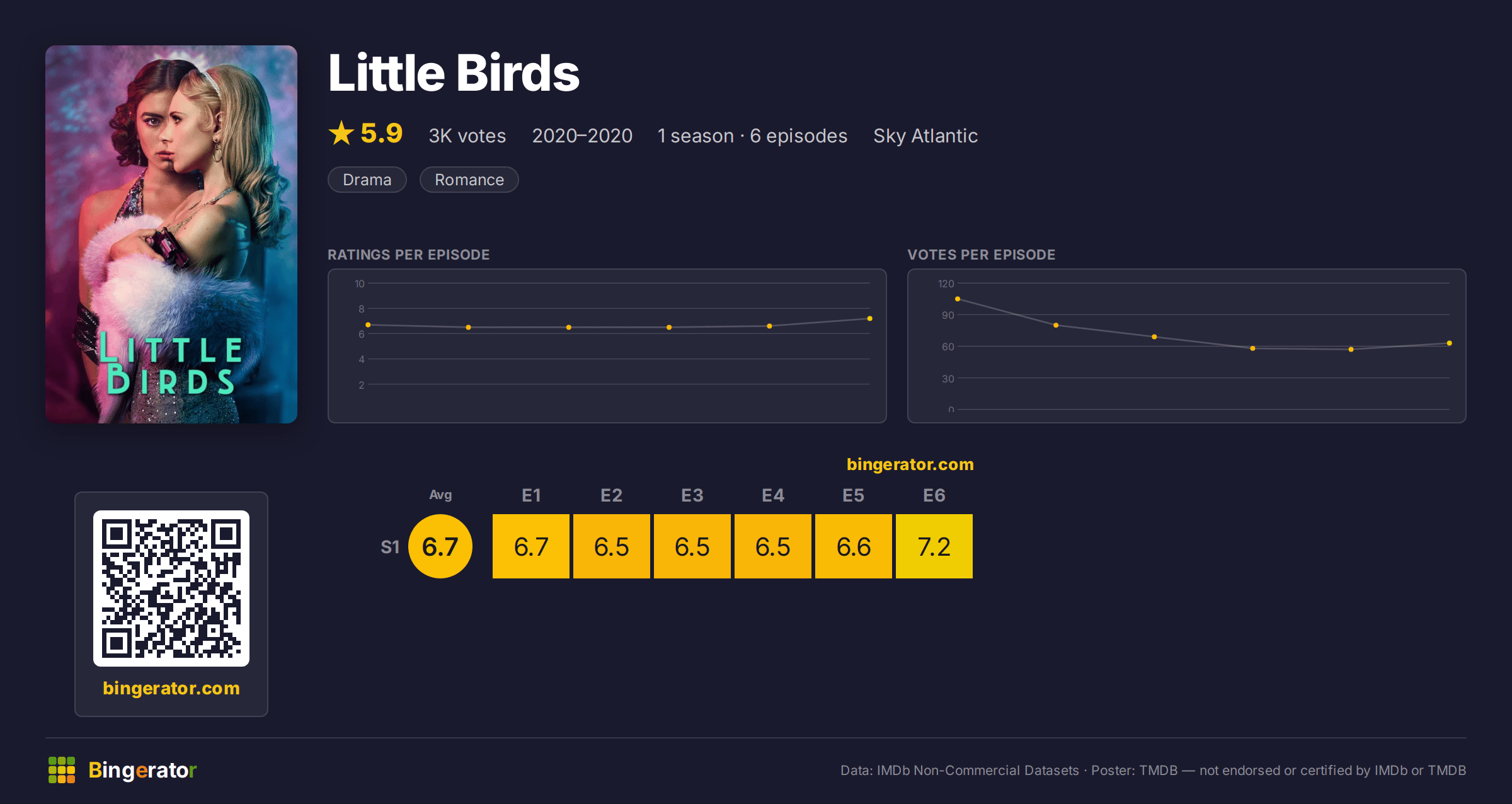Click the Bingerator brand name in footer
The image size is (1512, 804).
142,770
